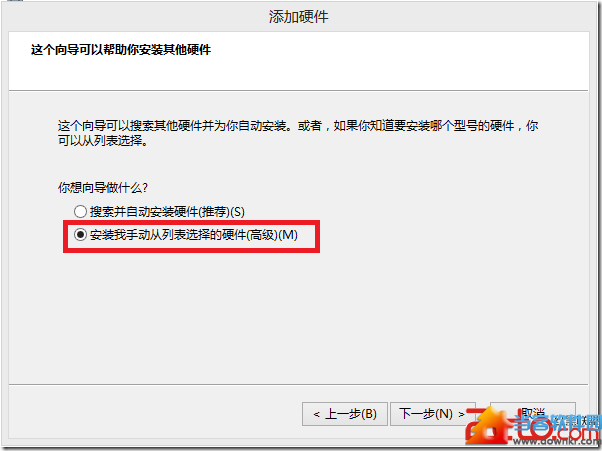Go back with the 上一步(B) button
The width and height of the screenshot is (602, 451).
(x=344, y=414)
